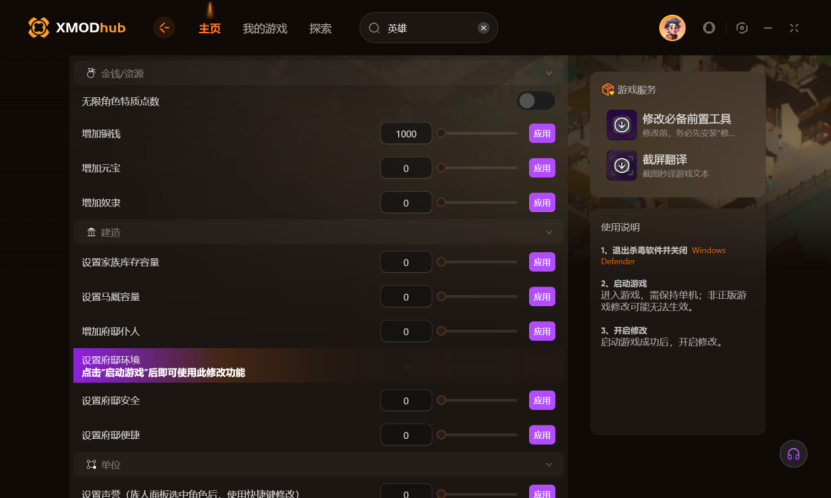
Task: Download the 修改必备前置工具 tool
Action: click(622, 125)
